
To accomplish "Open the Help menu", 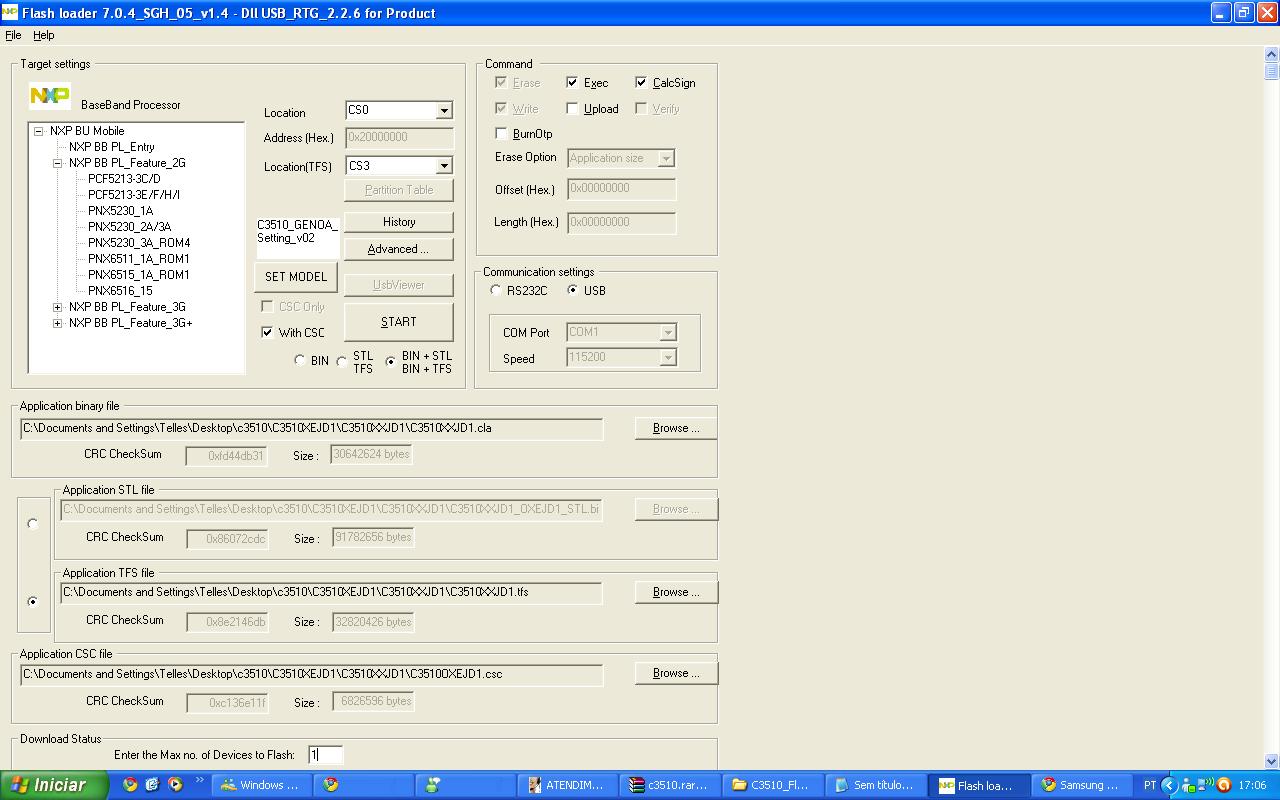I will [x=43, y=35].
